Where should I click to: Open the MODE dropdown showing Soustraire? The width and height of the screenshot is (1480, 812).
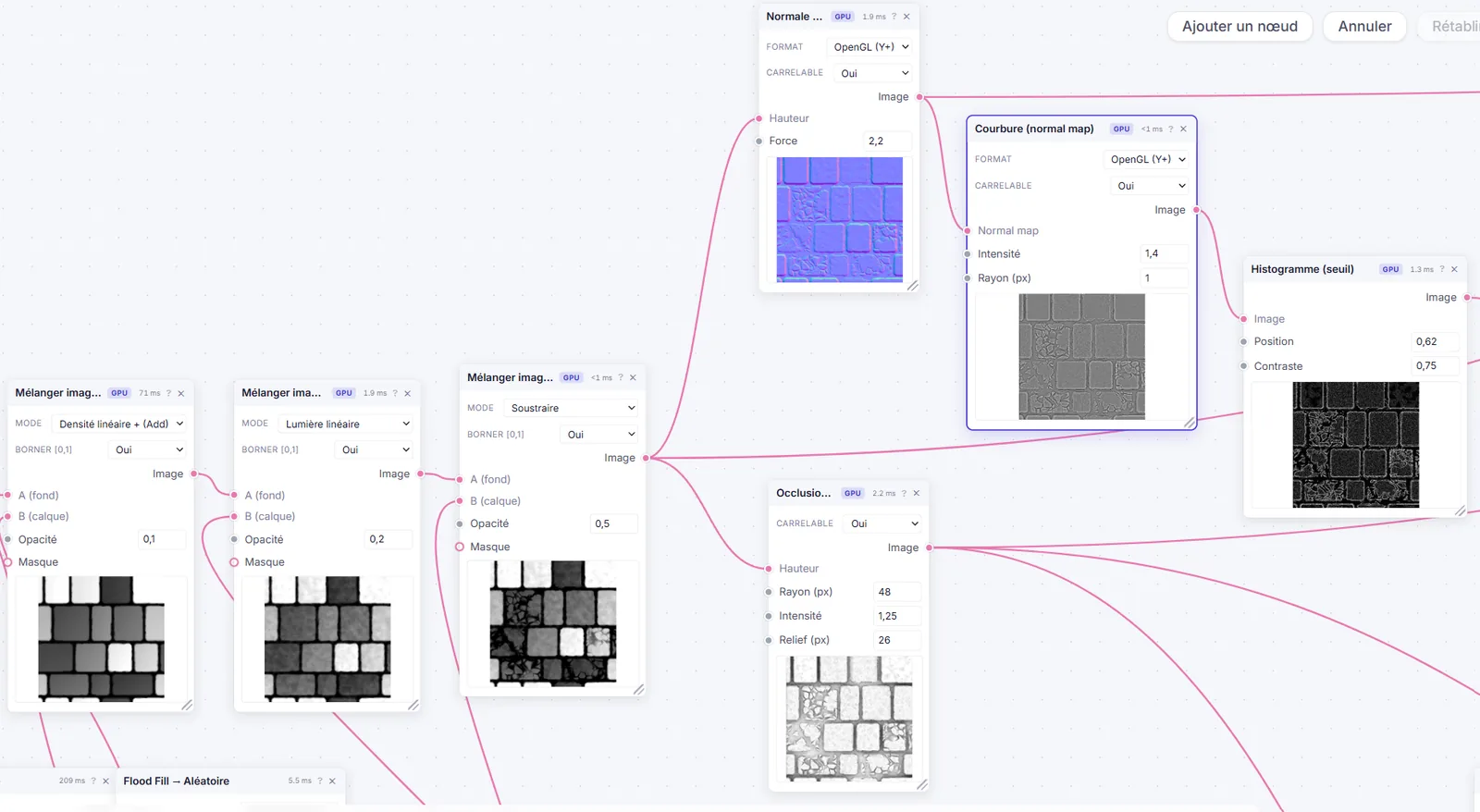573,408
